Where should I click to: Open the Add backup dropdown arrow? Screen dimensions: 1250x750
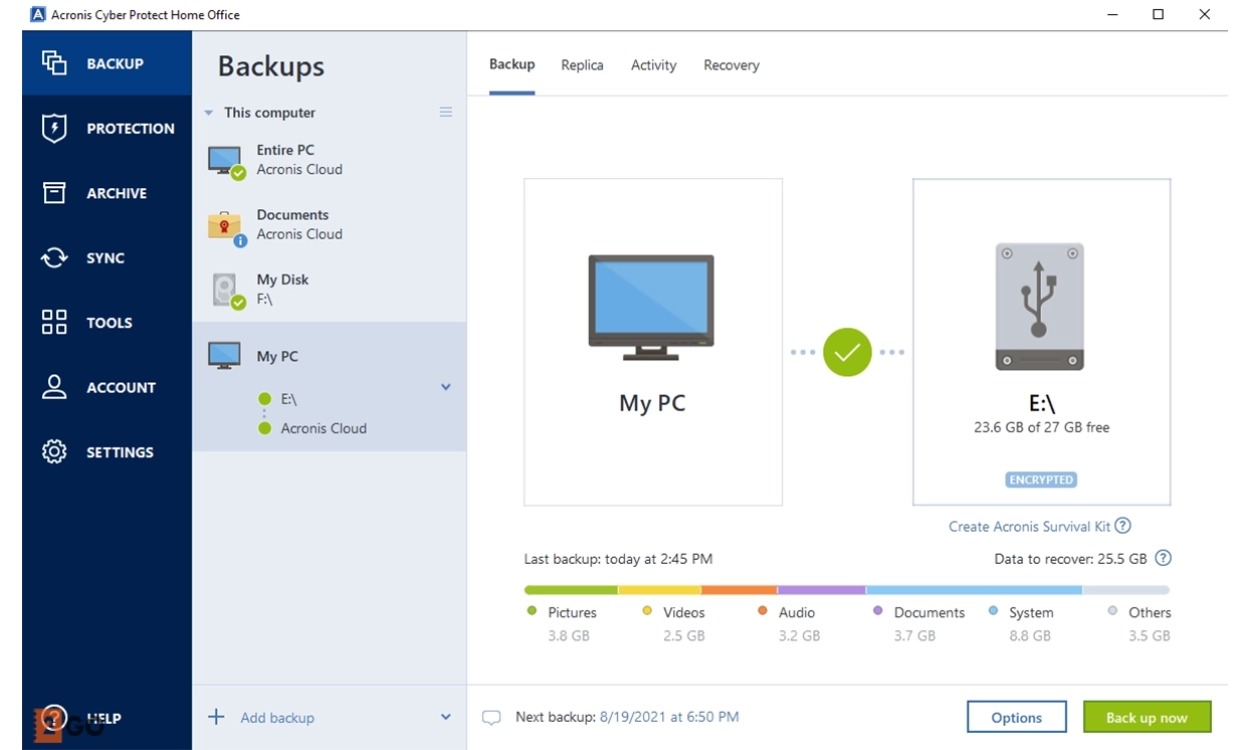pyautogui.click(x=446, y=717)
